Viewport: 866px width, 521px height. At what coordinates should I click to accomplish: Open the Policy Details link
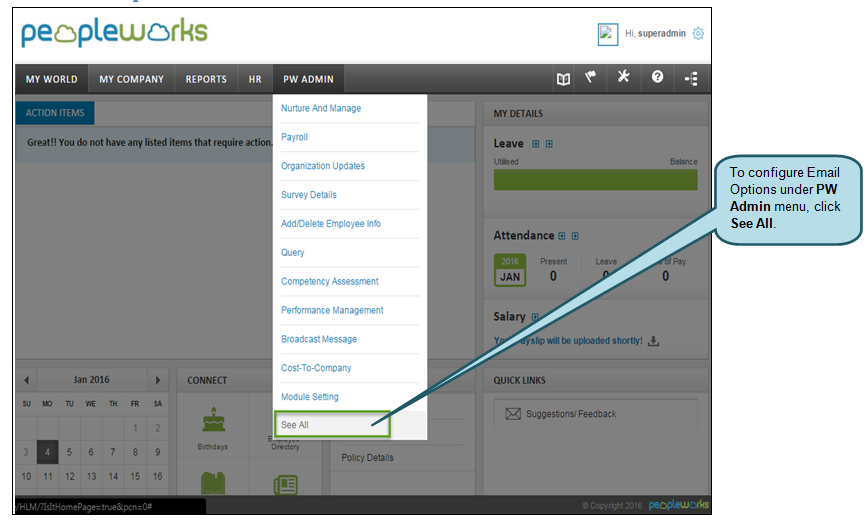tap(367, 457)
